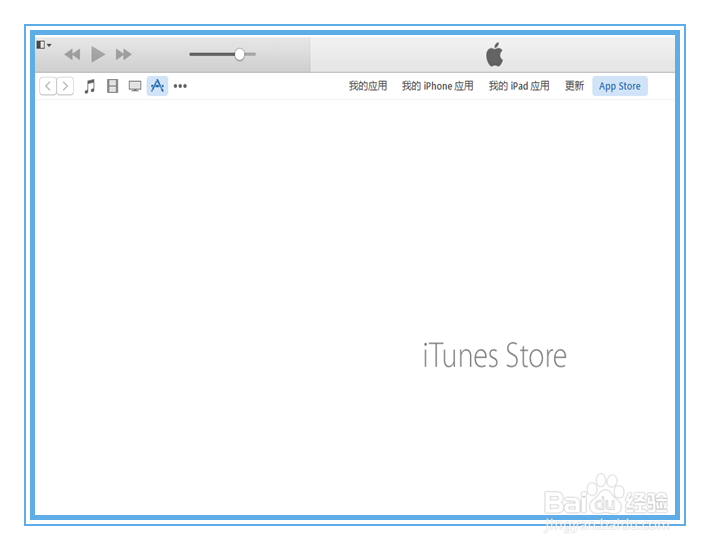Go forward with the right arrow button
Image resolution: width=710 pixels, height=550 pixels.
click(65, 86)
